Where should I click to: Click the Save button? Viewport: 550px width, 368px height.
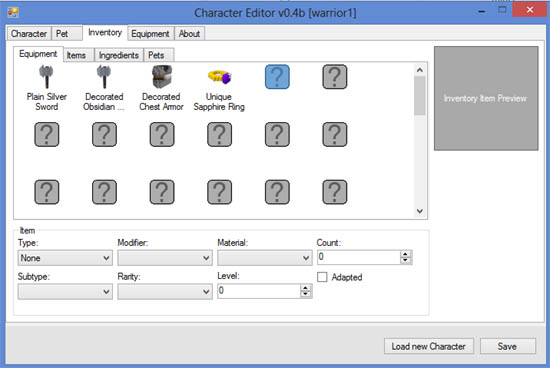(x=508, y=346)
